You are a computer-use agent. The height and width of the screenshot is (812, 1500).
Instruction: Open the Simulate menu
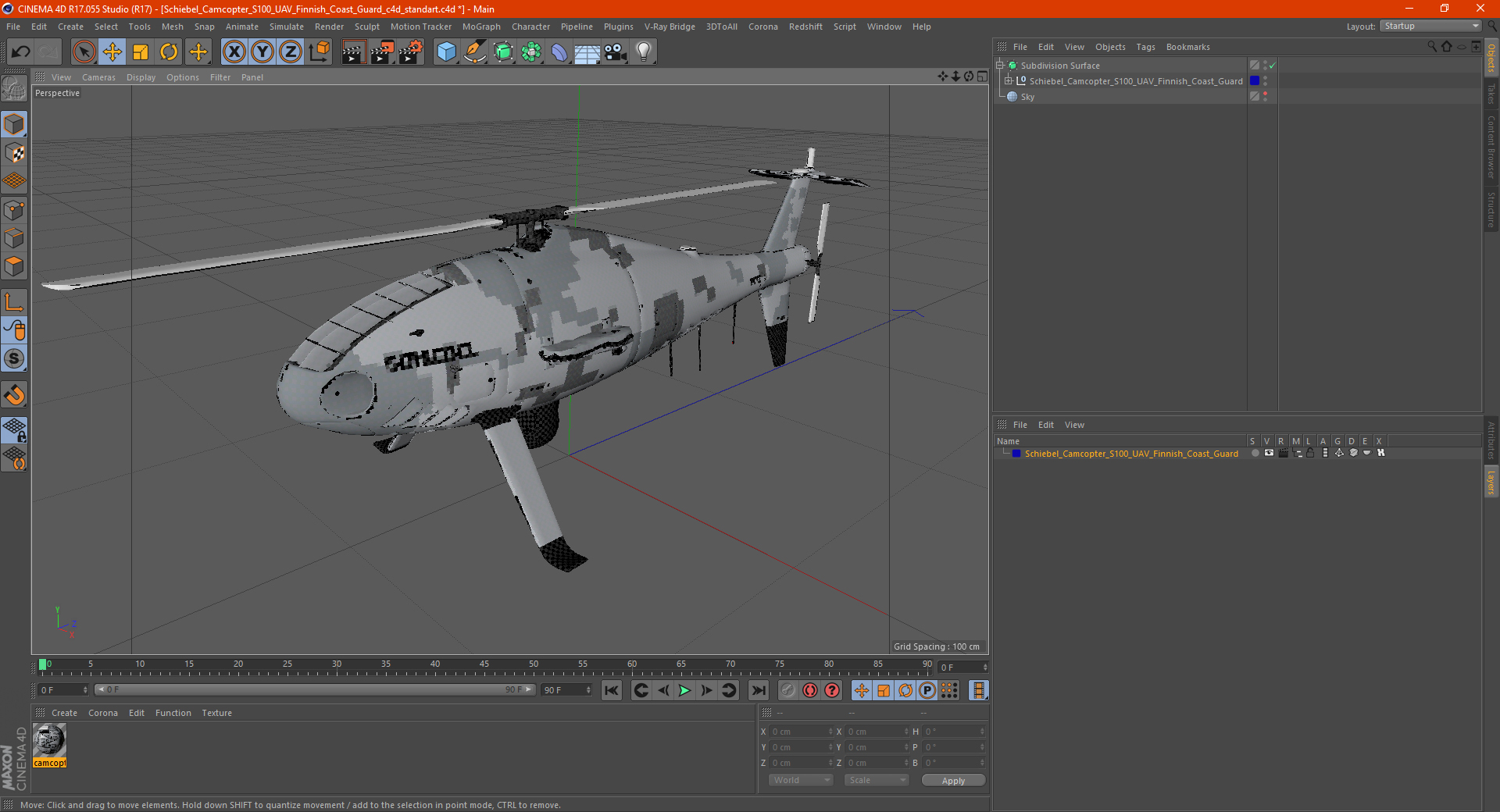[x=287, y=27]
